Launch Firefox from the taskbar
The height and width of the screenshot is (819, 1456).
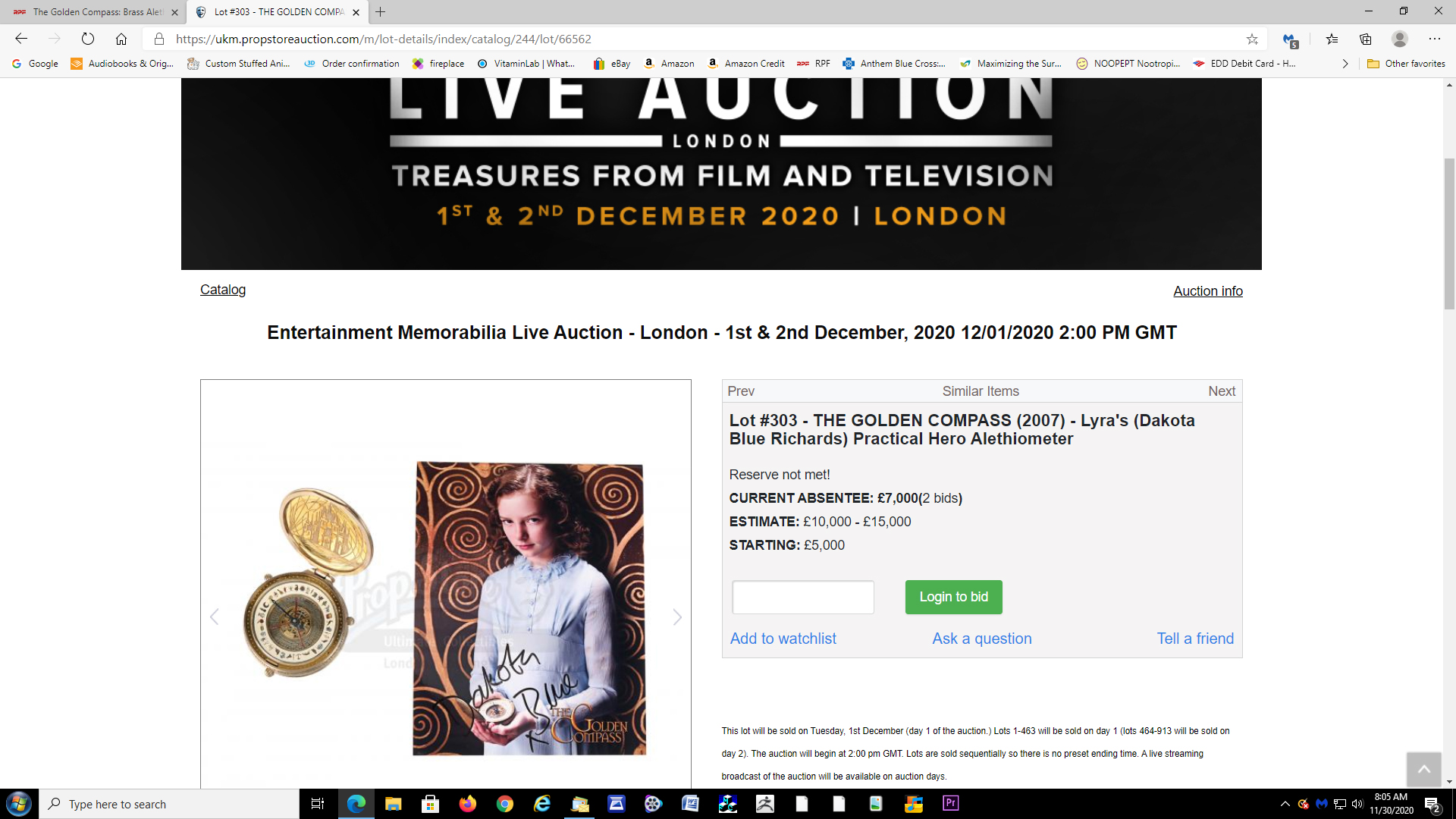tap(467, 804)
